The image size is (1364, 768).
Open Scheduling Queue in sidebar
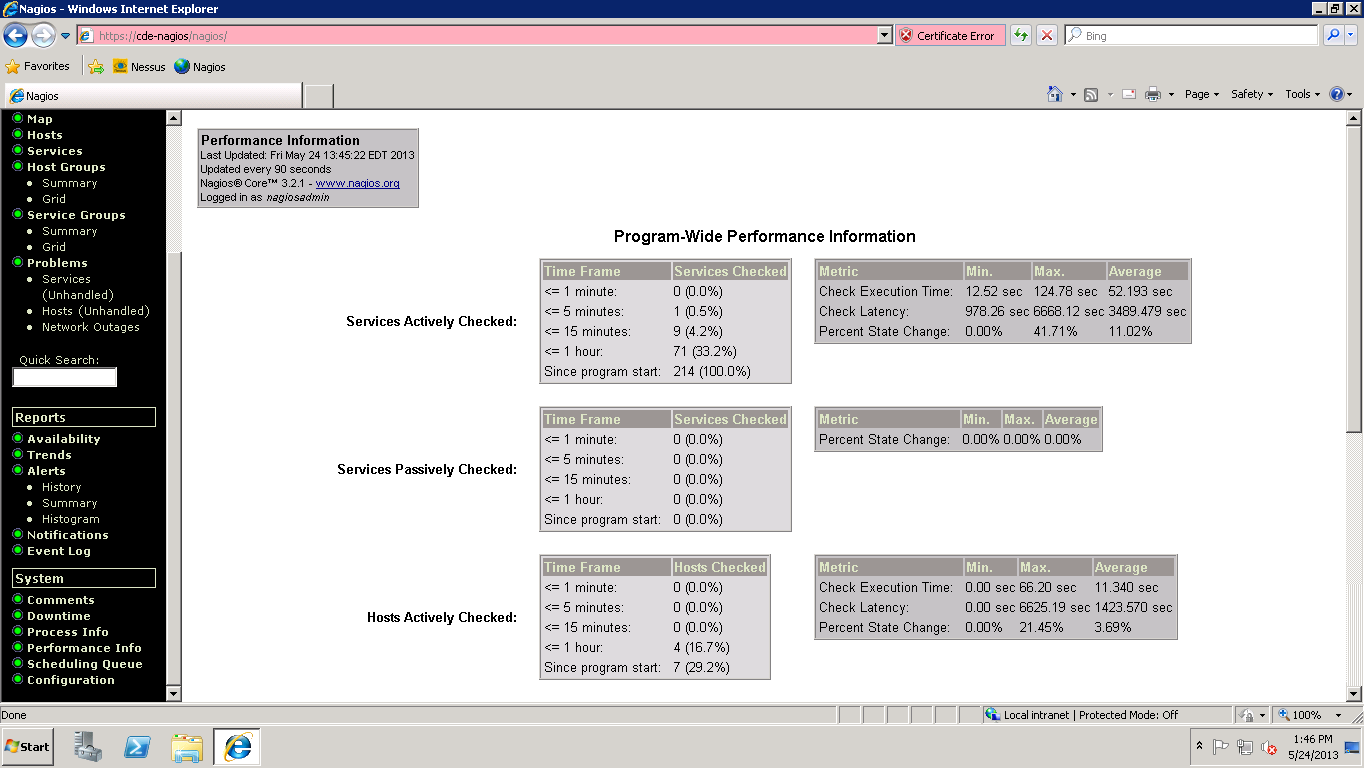[84, 664]
